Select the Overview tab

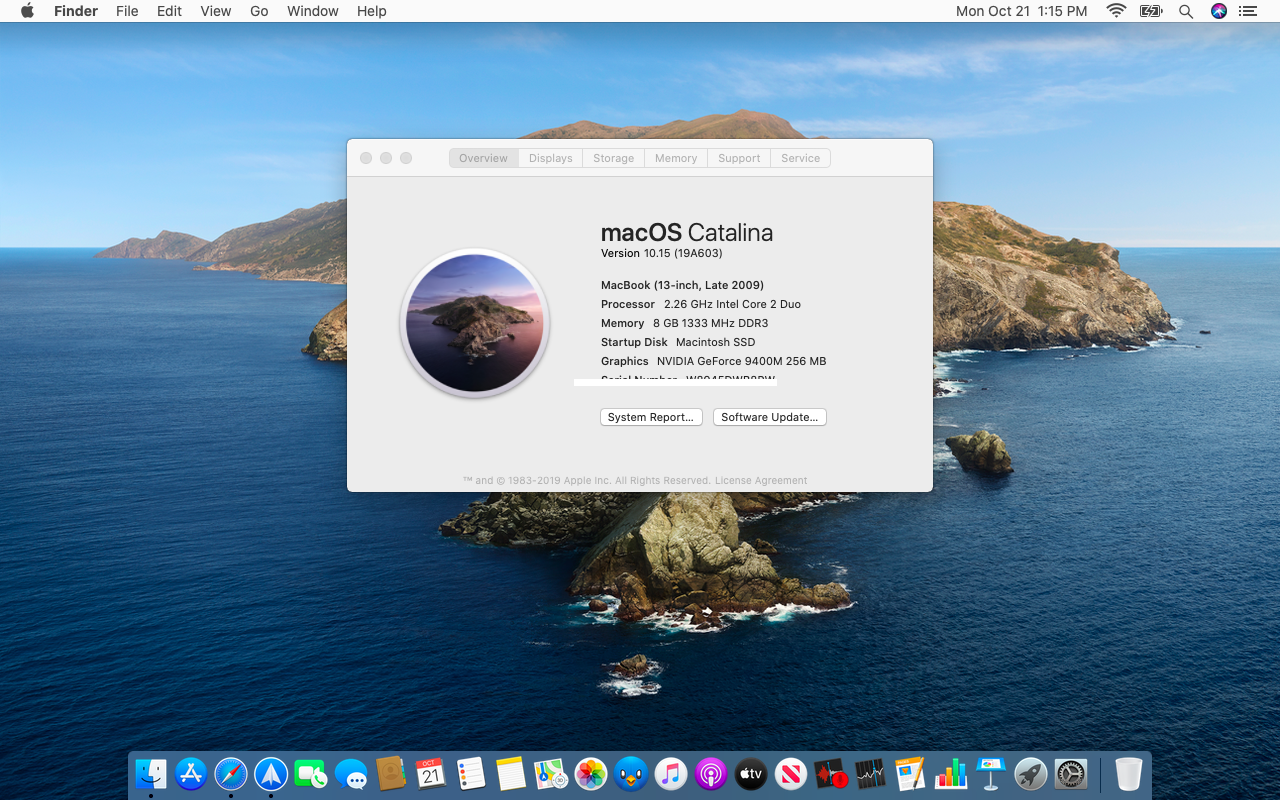pos(484,158)
